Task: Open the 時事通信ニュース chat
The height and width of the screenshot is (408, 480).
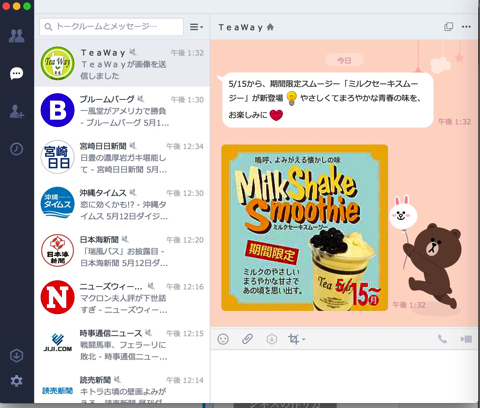Action: coord(122,344)
